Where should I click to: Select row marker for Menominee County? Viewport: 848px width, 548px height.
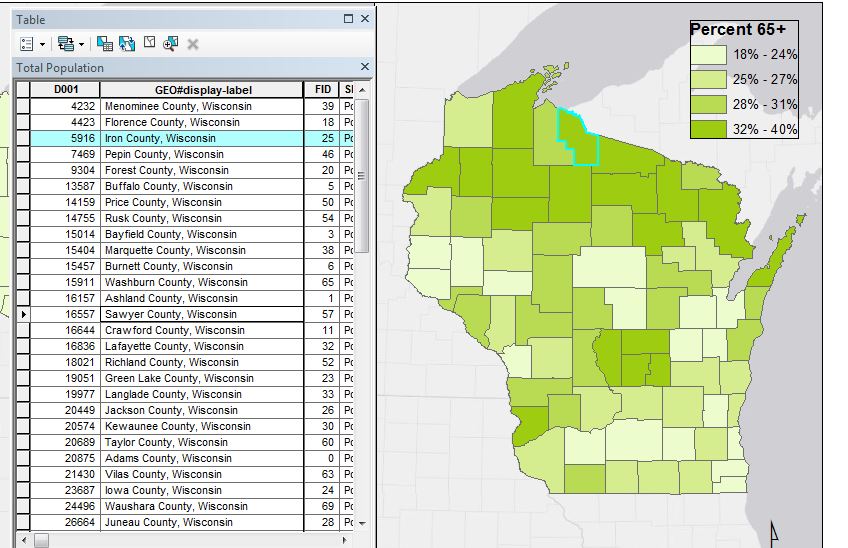tap(23, 106)
